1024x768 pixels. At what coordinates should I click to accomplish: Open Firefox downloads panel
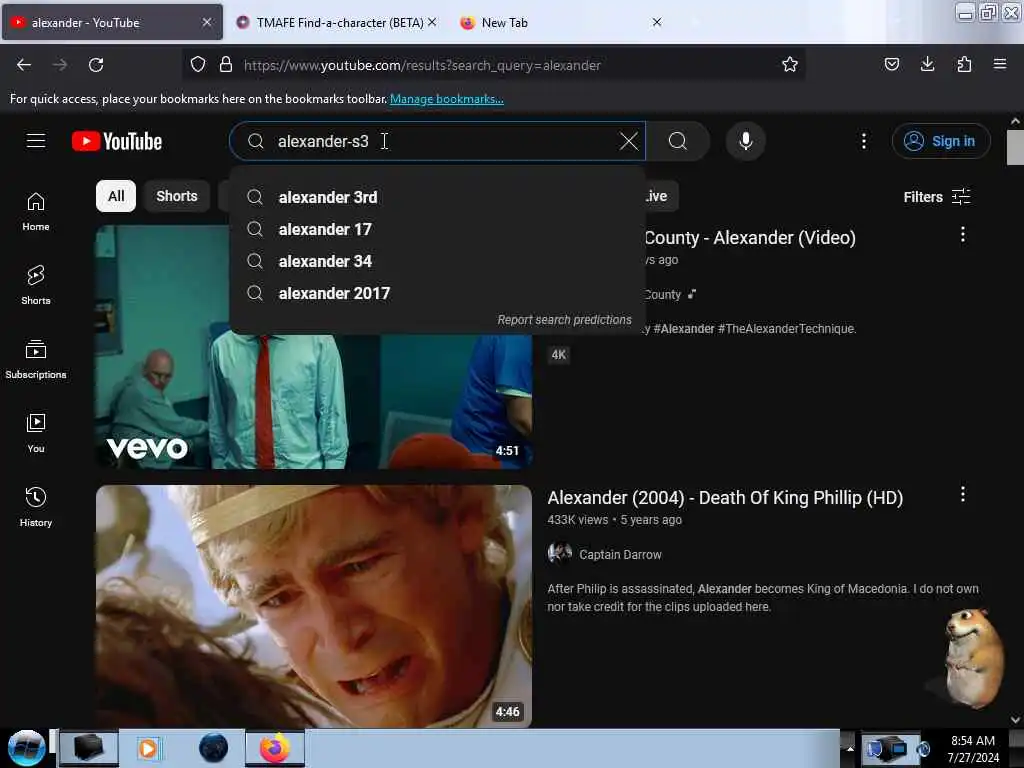pos(927,64)
